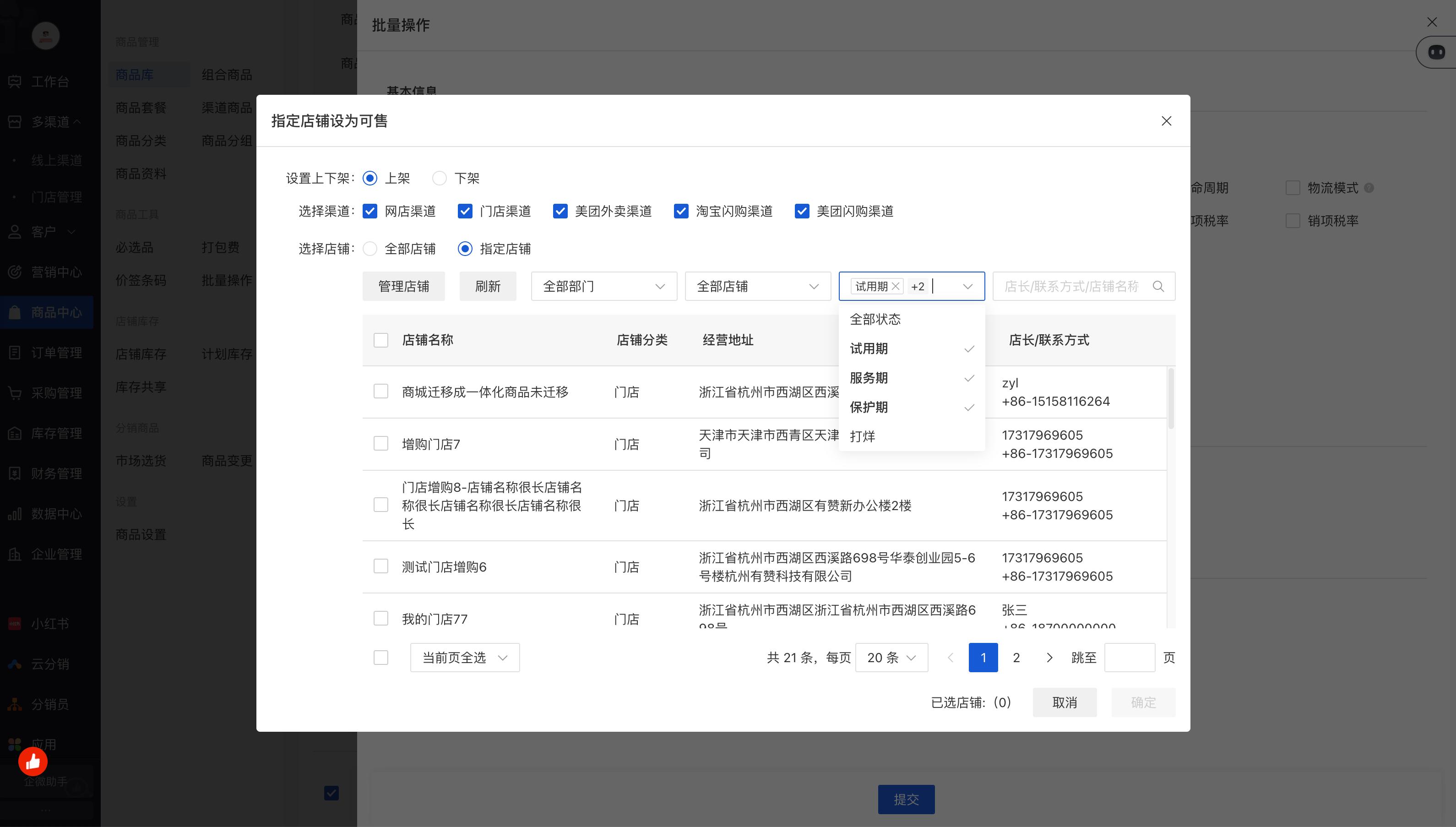Close the 批量操作 panel

1432,22
